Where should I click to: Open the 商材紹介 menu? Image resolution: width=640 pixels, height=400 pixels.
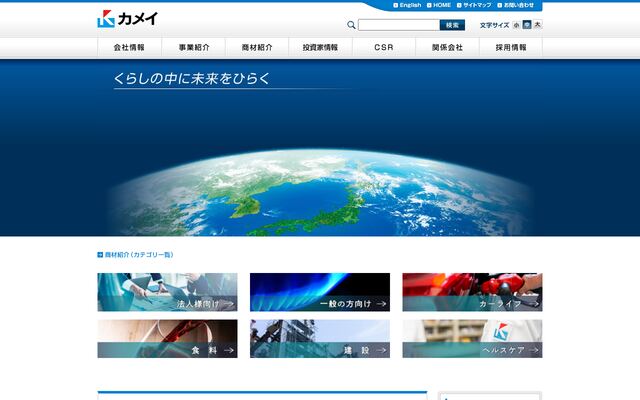[x=257, y=47]
